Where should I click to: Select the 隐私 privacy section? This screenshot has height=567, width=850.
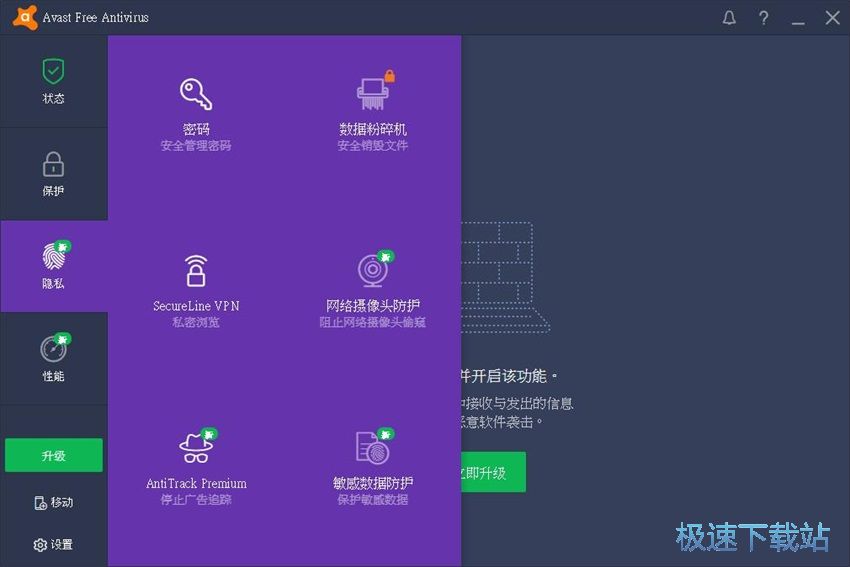pyautogui.click(x=54, y=266)
